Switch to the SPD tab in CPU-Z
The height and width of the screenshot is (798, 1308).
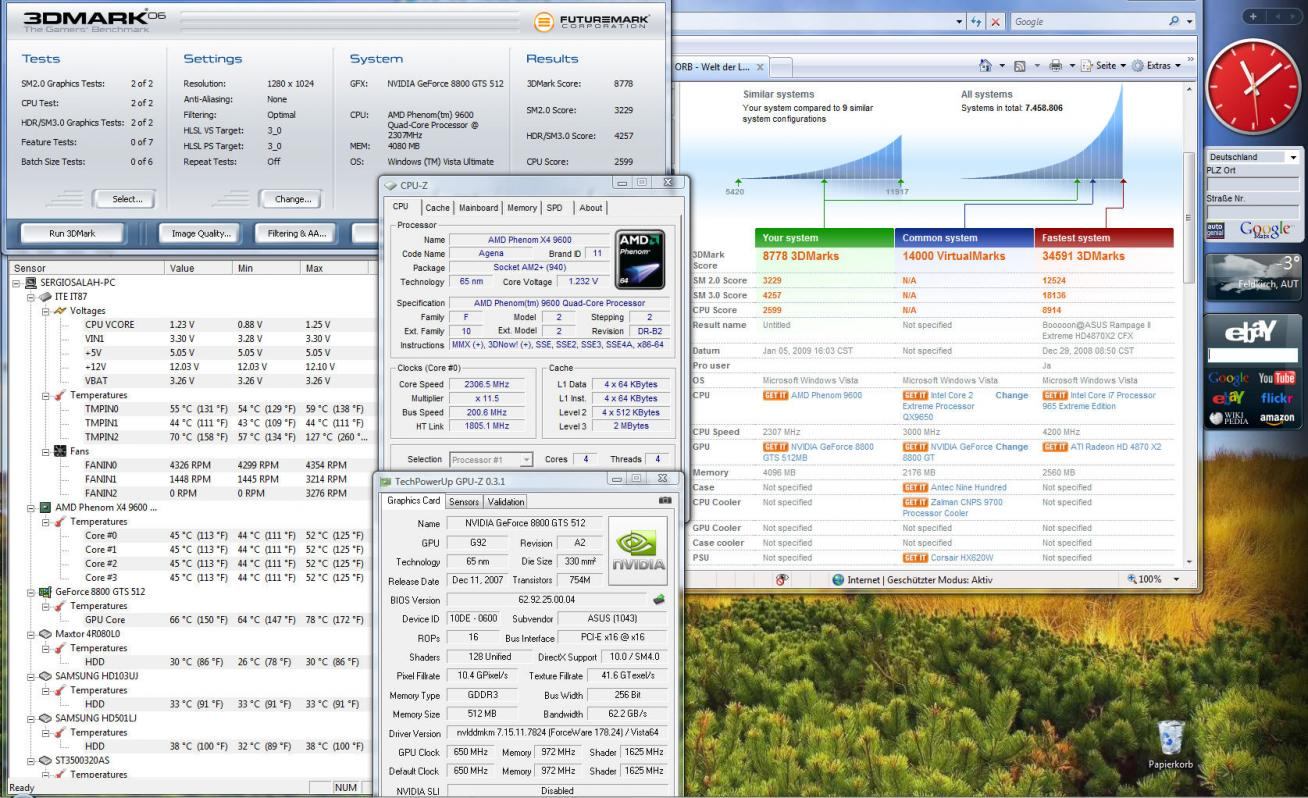[554, 208]
